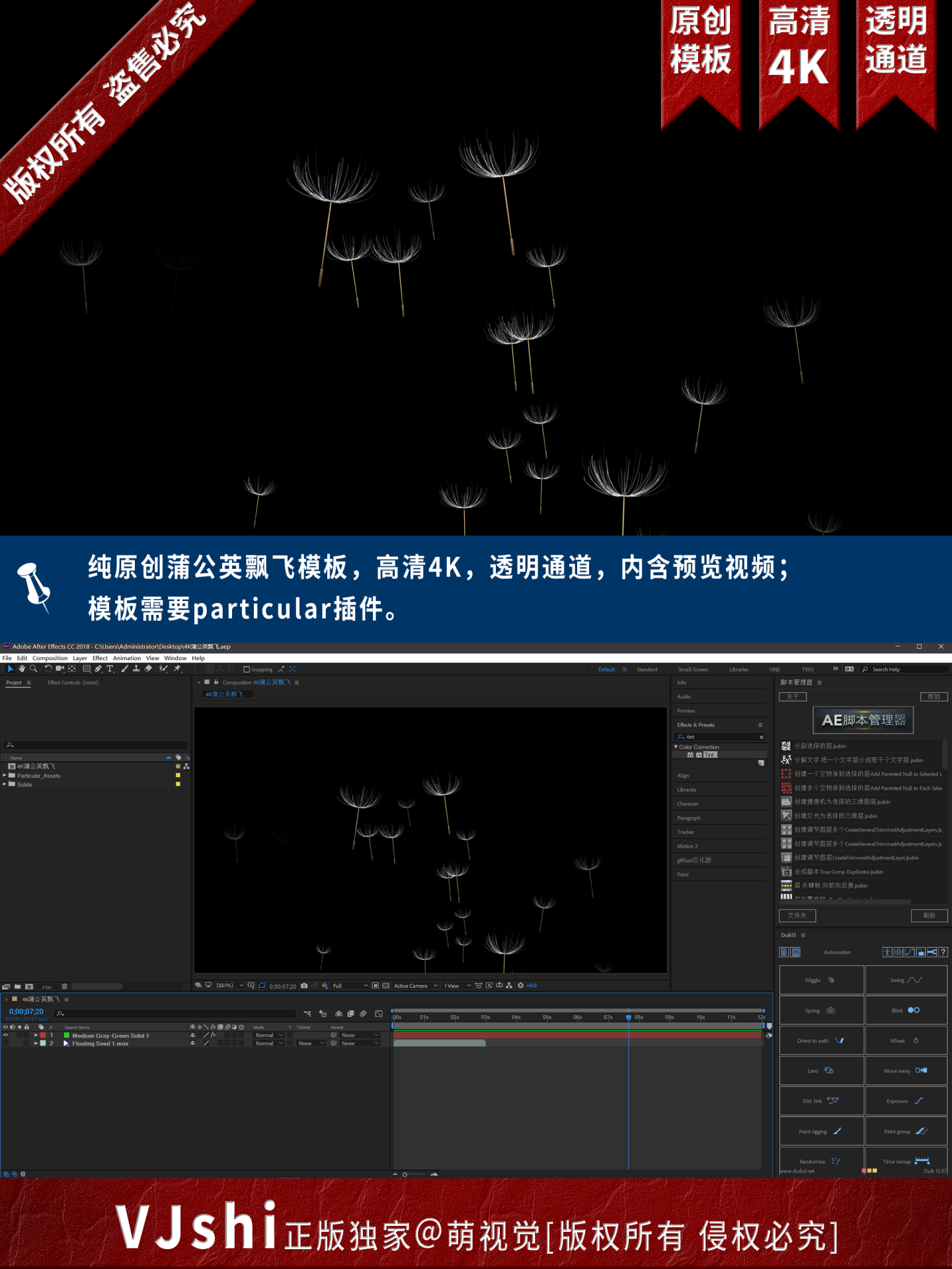Toggle fx switch on Solid 1 layer

point(213,1035)
